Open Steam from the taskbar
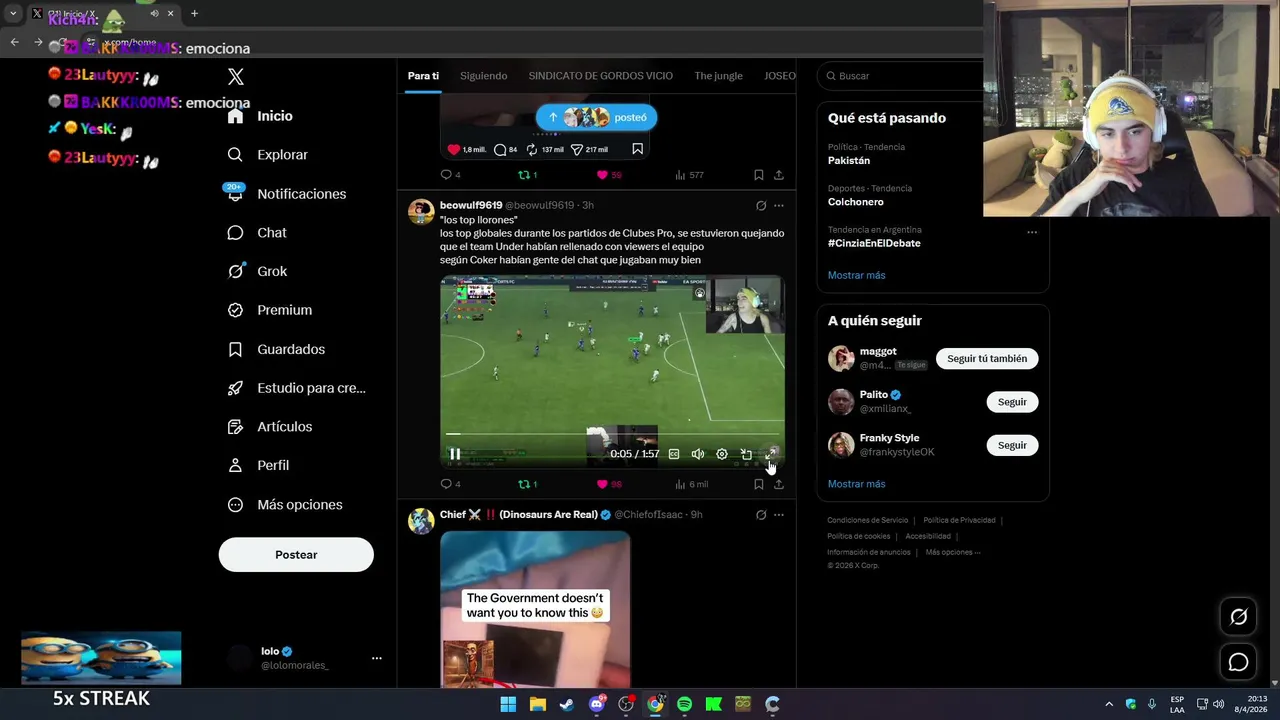The width and height of the screenshot is (1280, 720). [x=567, y=704]
